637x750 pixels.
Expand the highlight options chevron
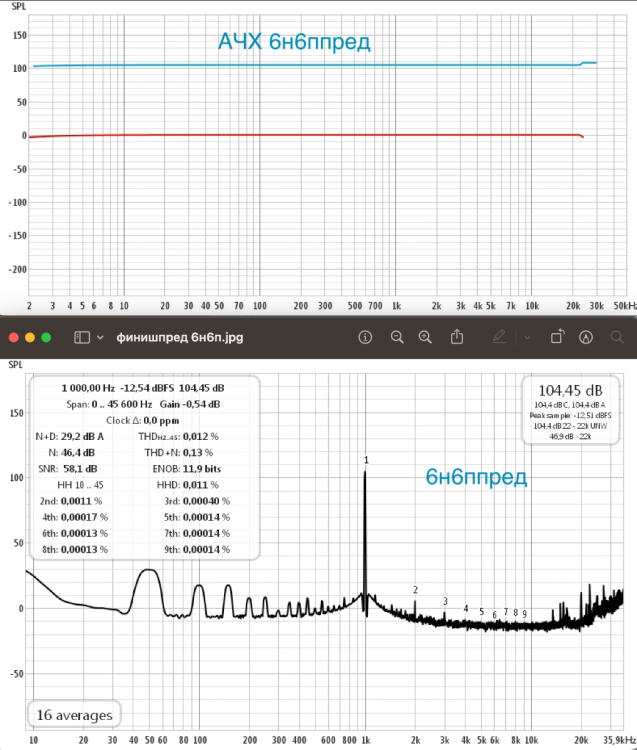pos(527,338)
